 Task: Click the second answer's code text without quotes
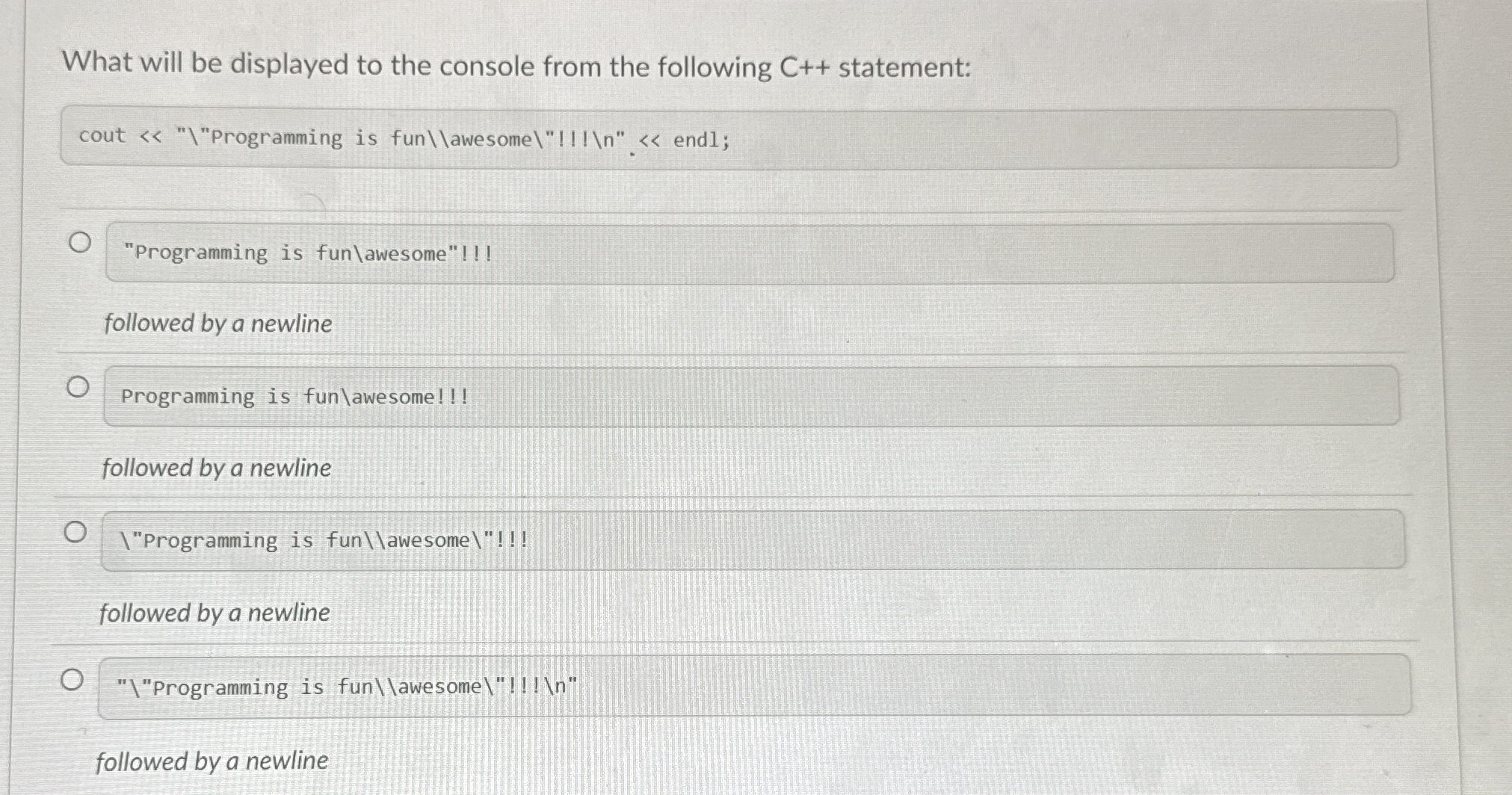coord(295,396)
